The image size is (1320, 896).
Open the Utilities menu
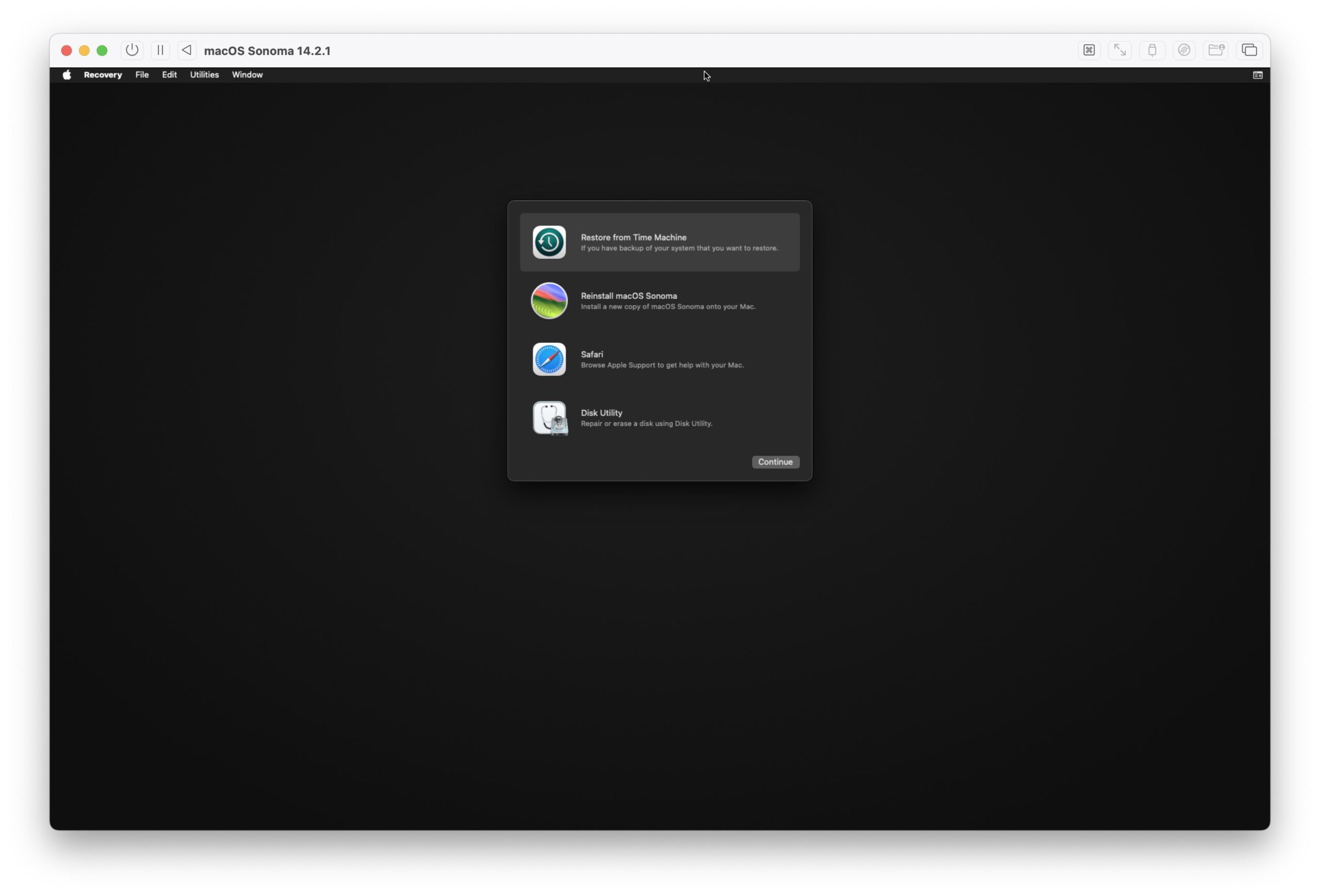tap(204, 74)
